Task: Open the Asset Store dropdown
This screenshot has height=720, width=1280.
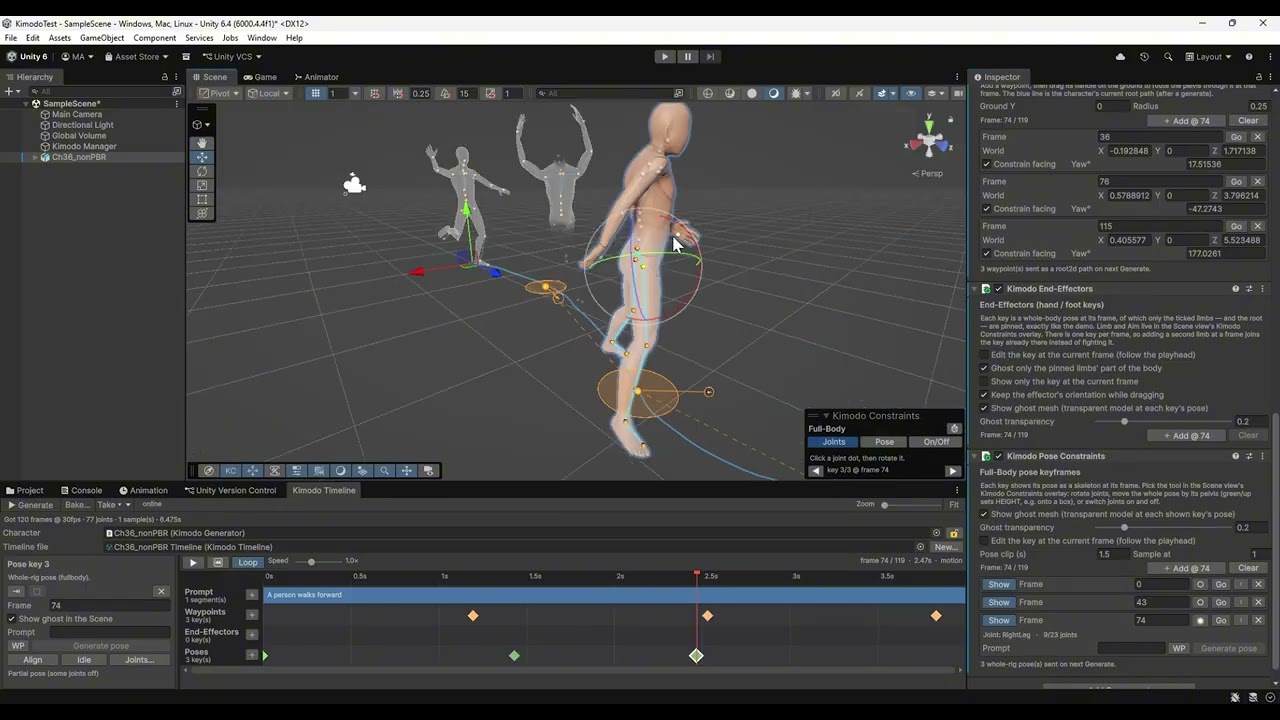Action: [136, 57]
